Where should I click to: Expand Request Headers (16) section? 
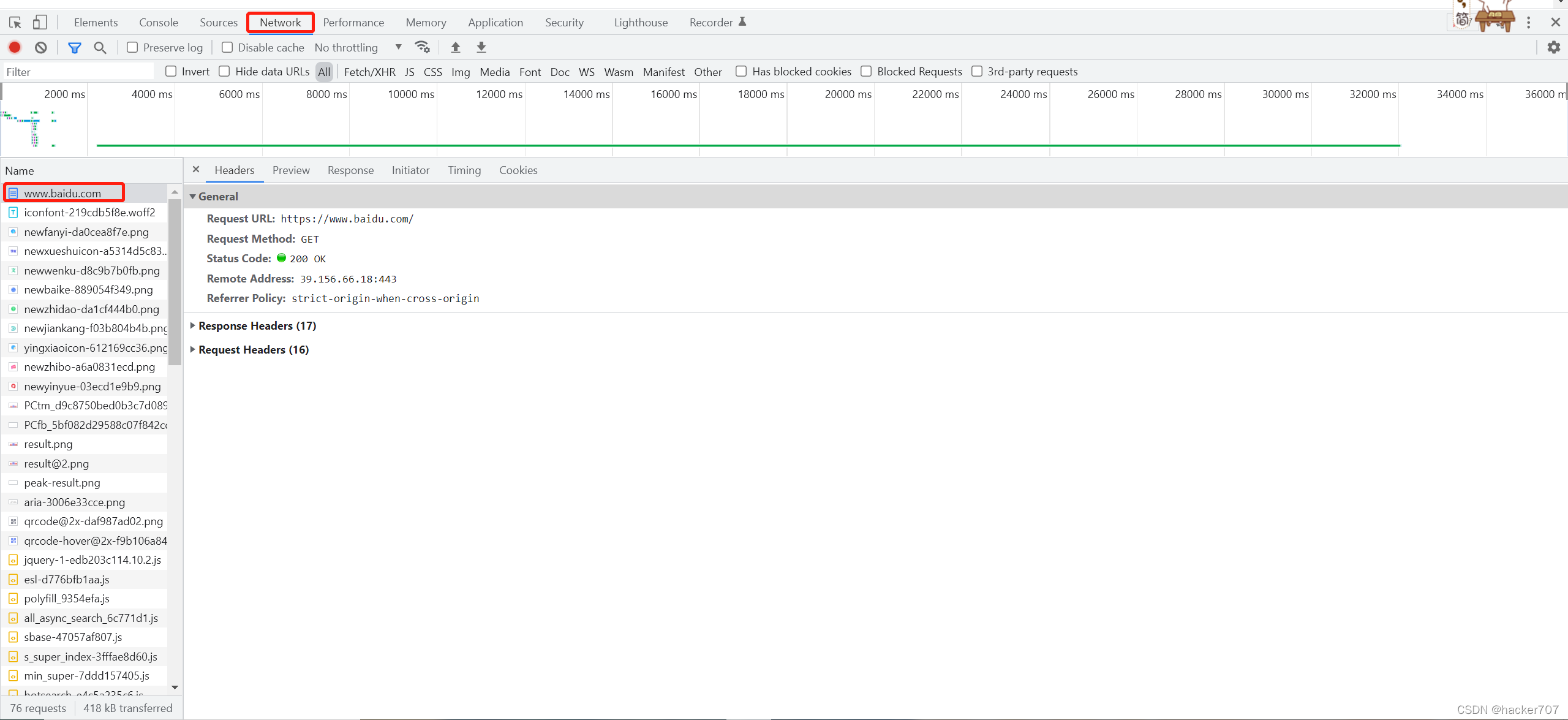pyautogui.click(x=253, y=350)
